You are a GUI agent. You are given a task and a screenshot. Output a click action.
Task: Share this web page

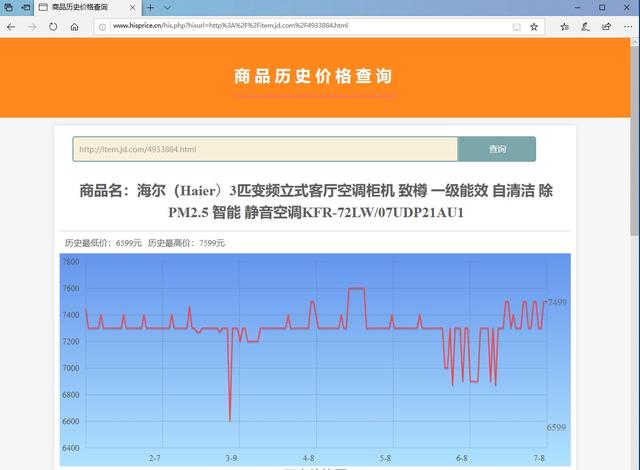(x=607, y=27)
